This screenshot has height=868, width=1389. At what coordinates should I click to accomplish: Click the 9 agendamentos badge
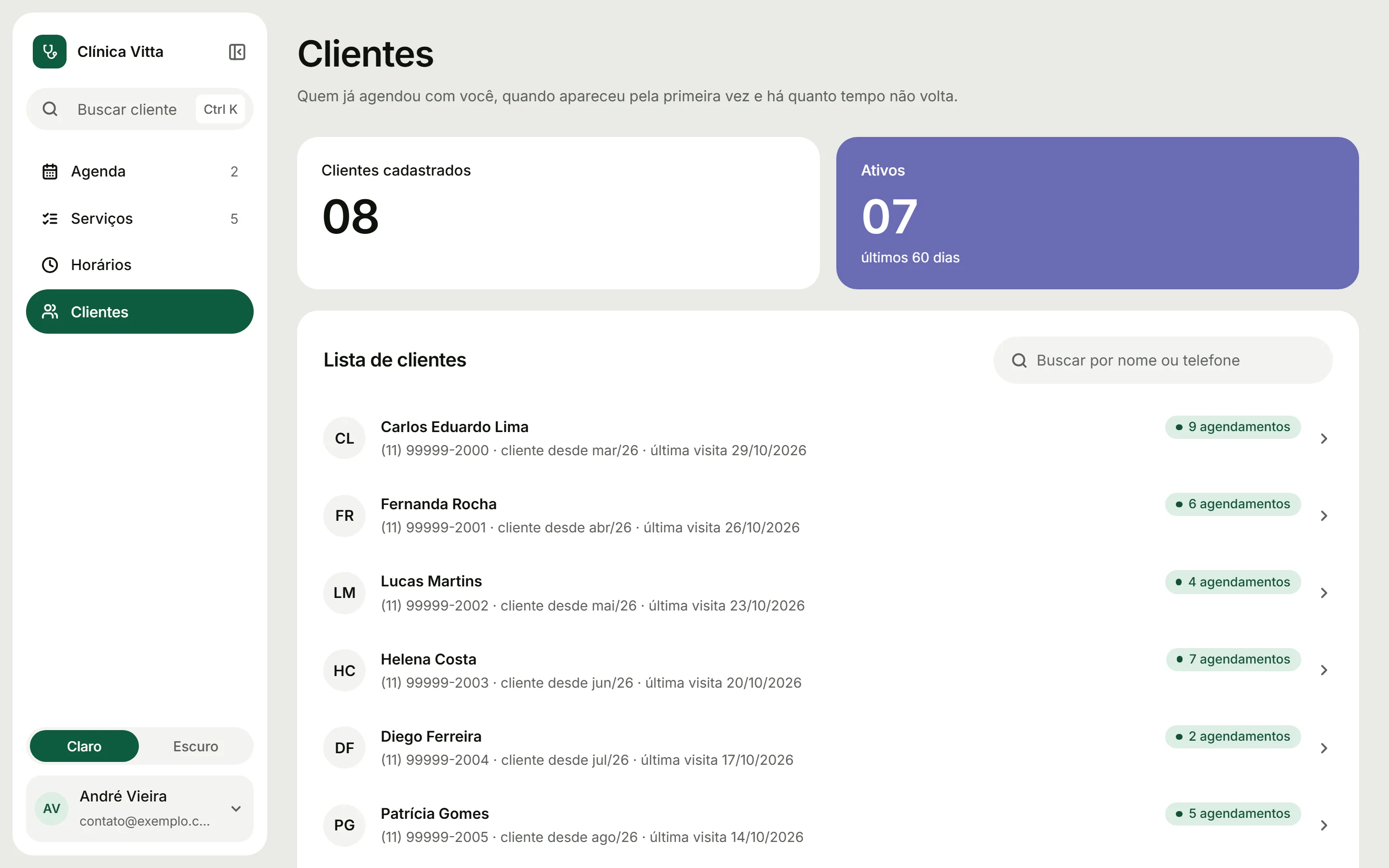pos(1233,427)
